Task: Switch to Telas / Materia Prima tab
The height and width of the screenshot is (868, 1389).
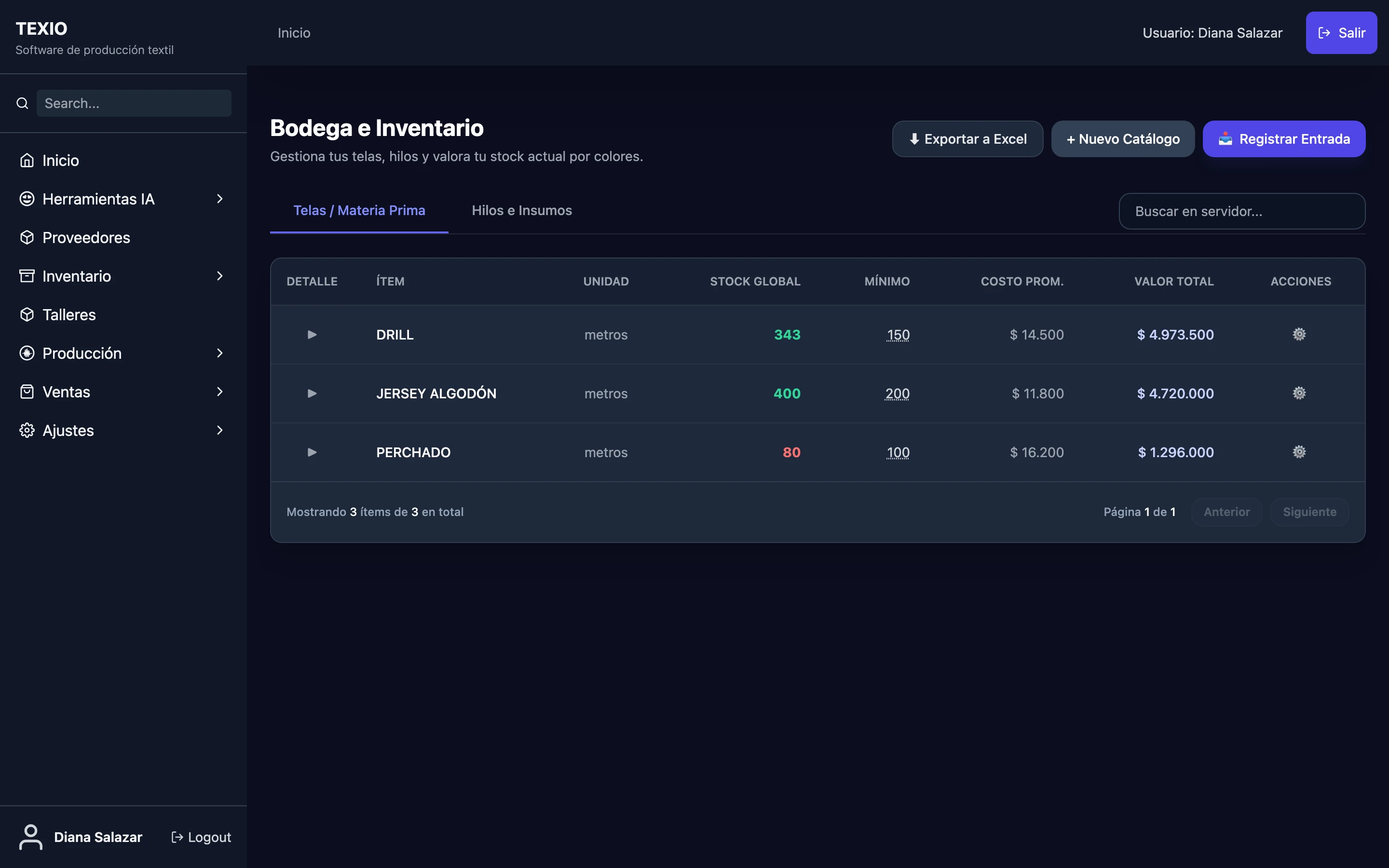Action: (359, 211)
